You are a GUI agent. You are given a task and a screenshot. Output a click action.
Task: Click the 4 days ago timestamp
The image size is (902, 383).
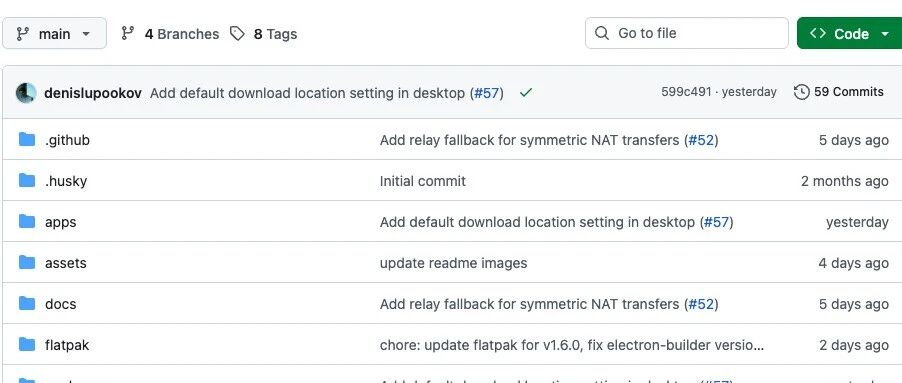point(854,263)
